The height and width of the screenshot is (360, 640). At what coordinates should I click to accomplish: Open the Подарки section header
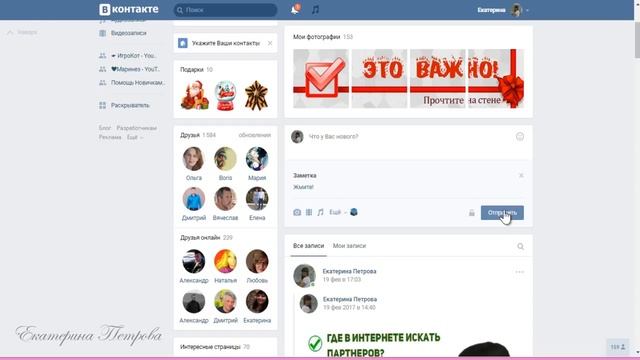[x=196, y=70]
